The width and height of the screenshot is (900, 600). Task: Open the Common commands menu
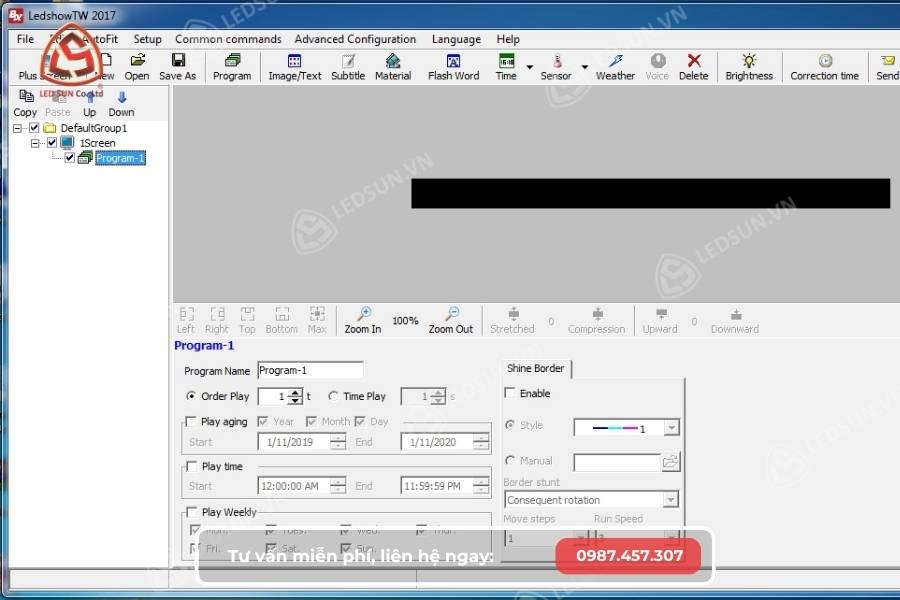(x=228, y=39)
